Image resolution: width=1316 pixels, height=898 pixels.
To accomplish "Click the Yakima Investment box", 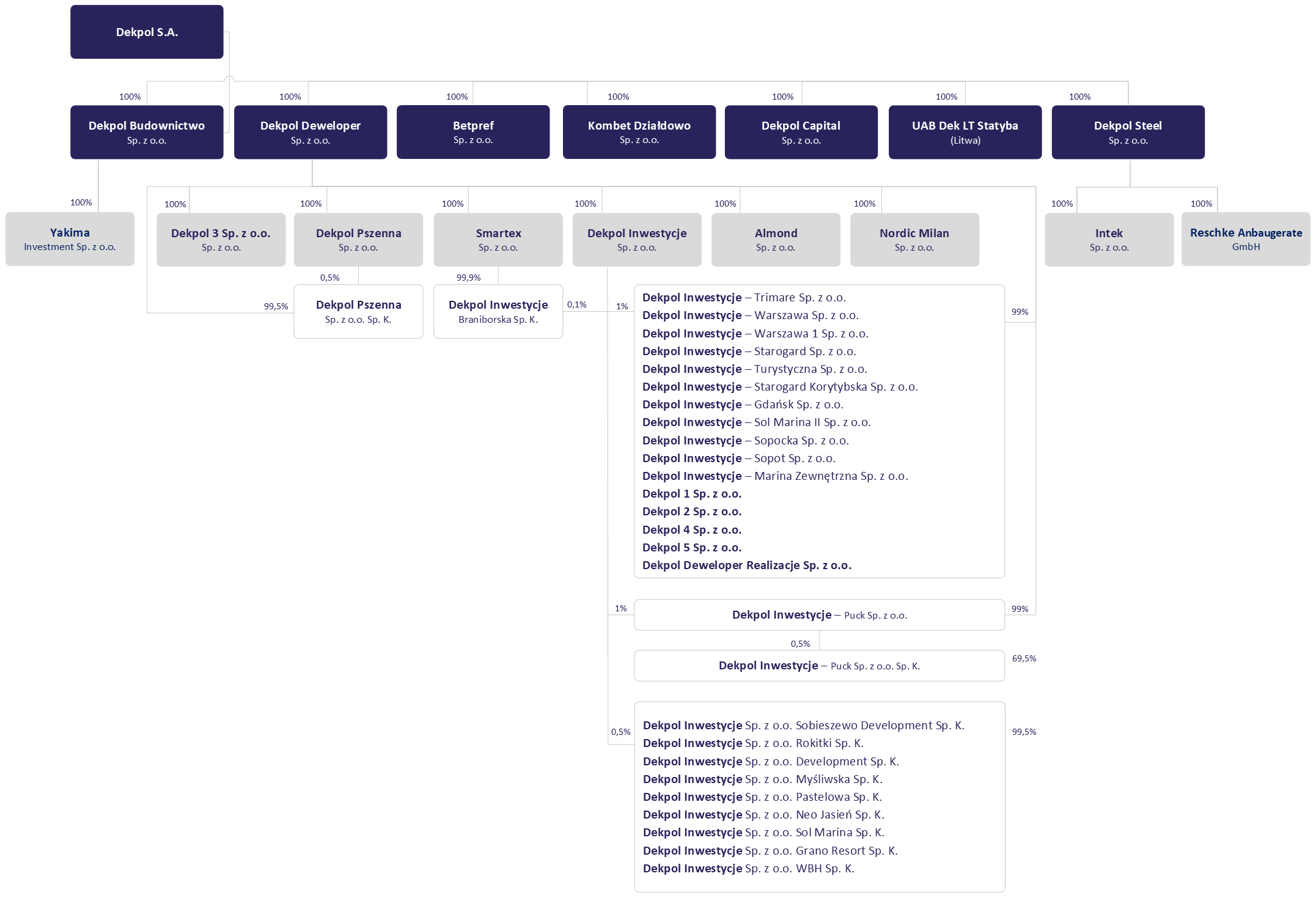I will tap(70, 239).
